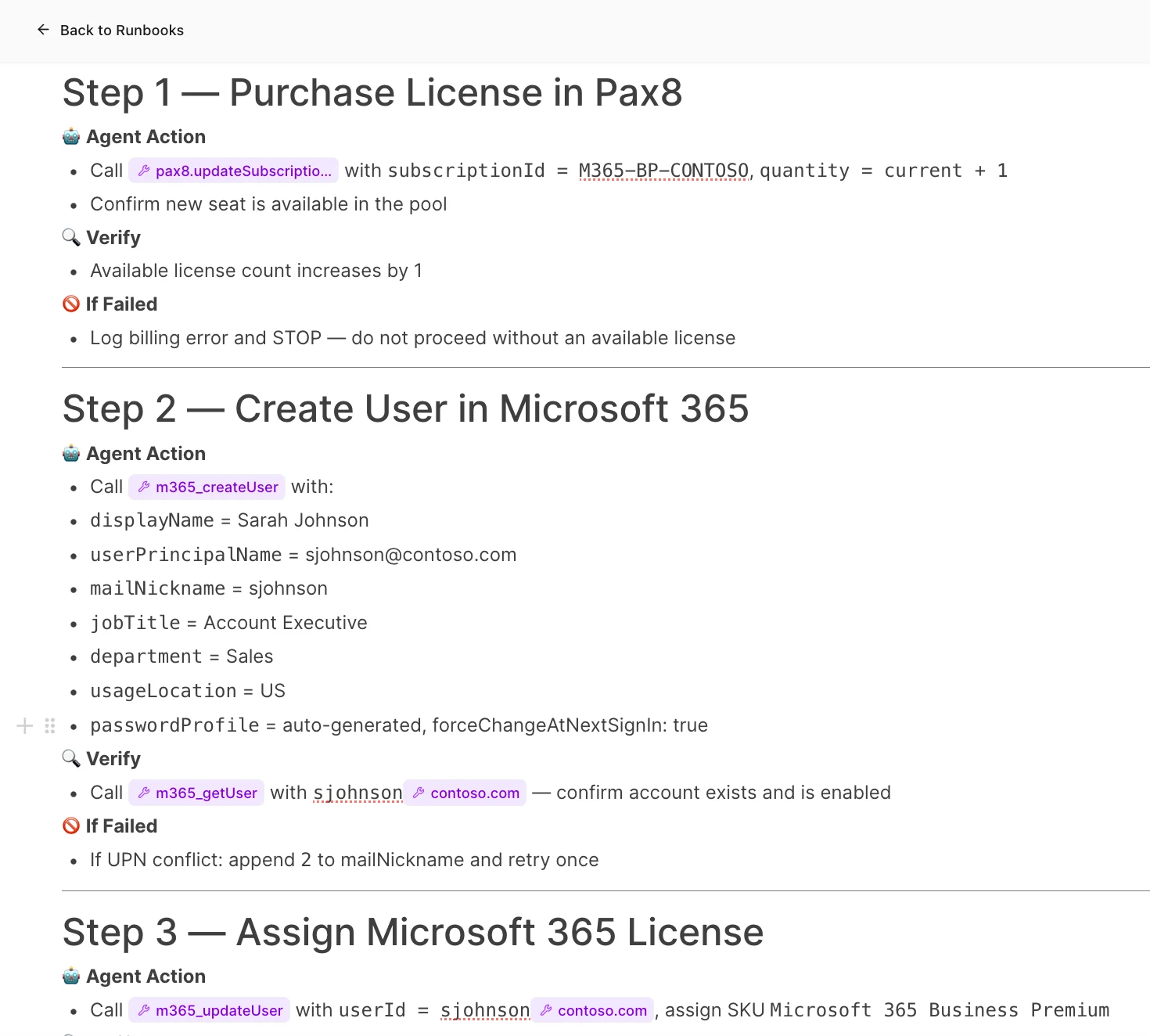The image size is (1150, 1036).
Task: Click 'jobTitle = Account Executive' line
Action: [x=228, y=623]
